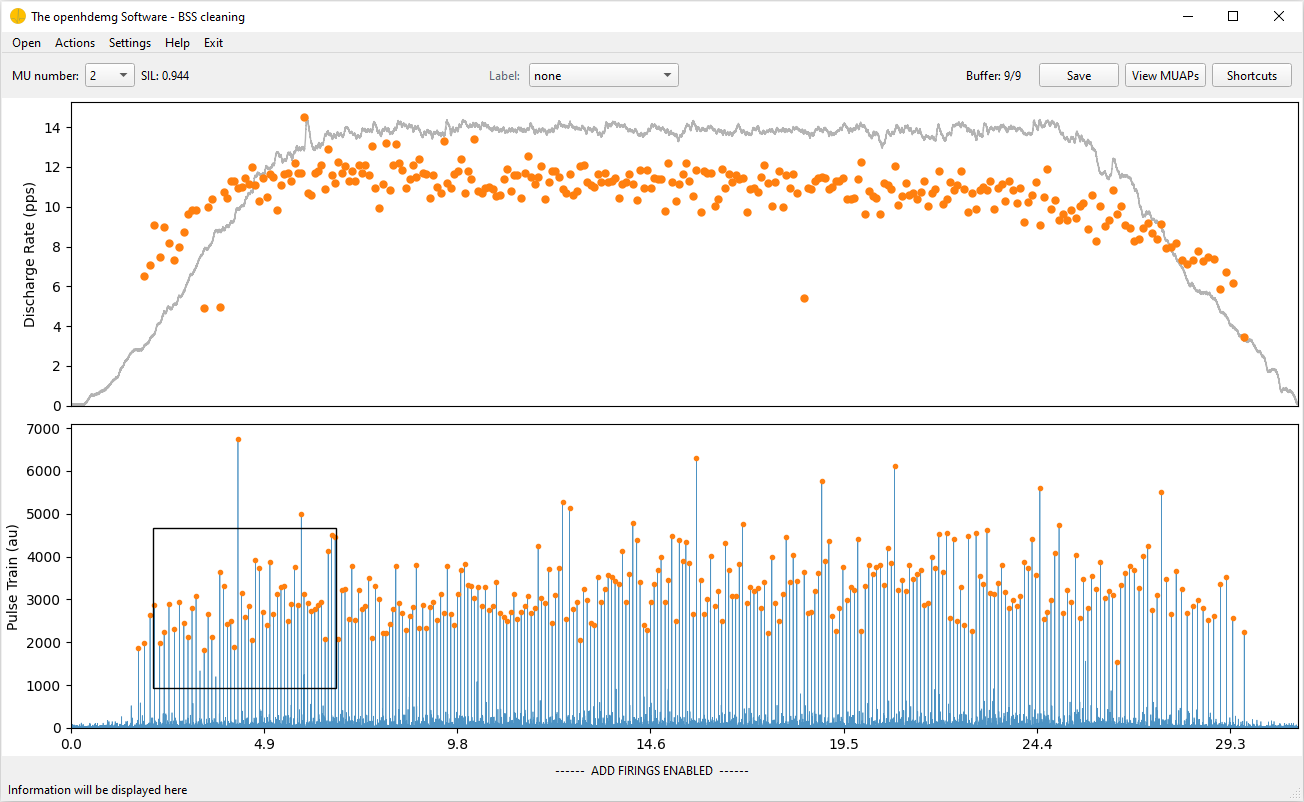Screen dimensions: 1304x802
Task: Click the tallest pulse peak near 6700 au
Action: point(238,439)
